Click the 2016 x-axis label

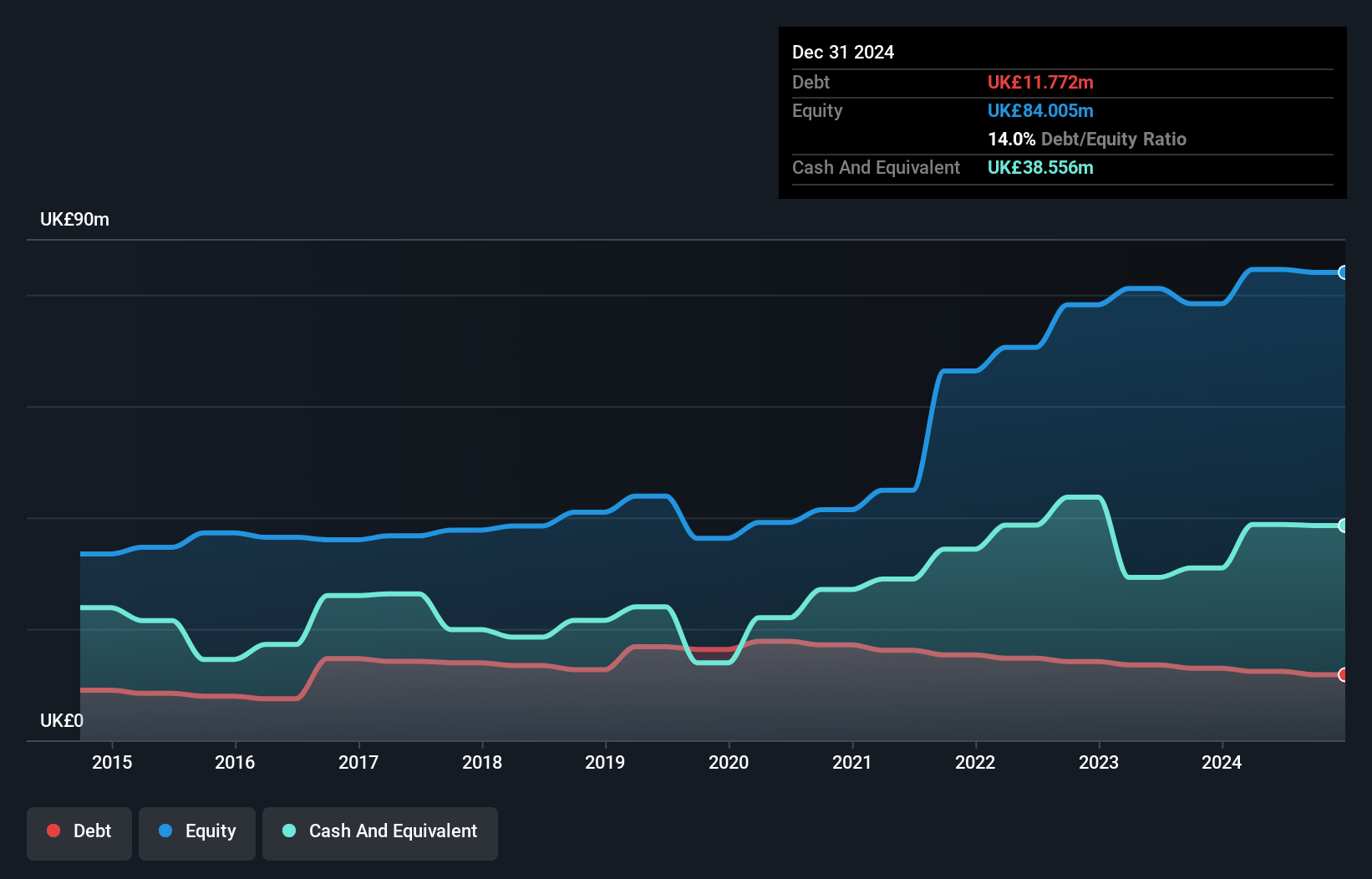coord(235,762)
